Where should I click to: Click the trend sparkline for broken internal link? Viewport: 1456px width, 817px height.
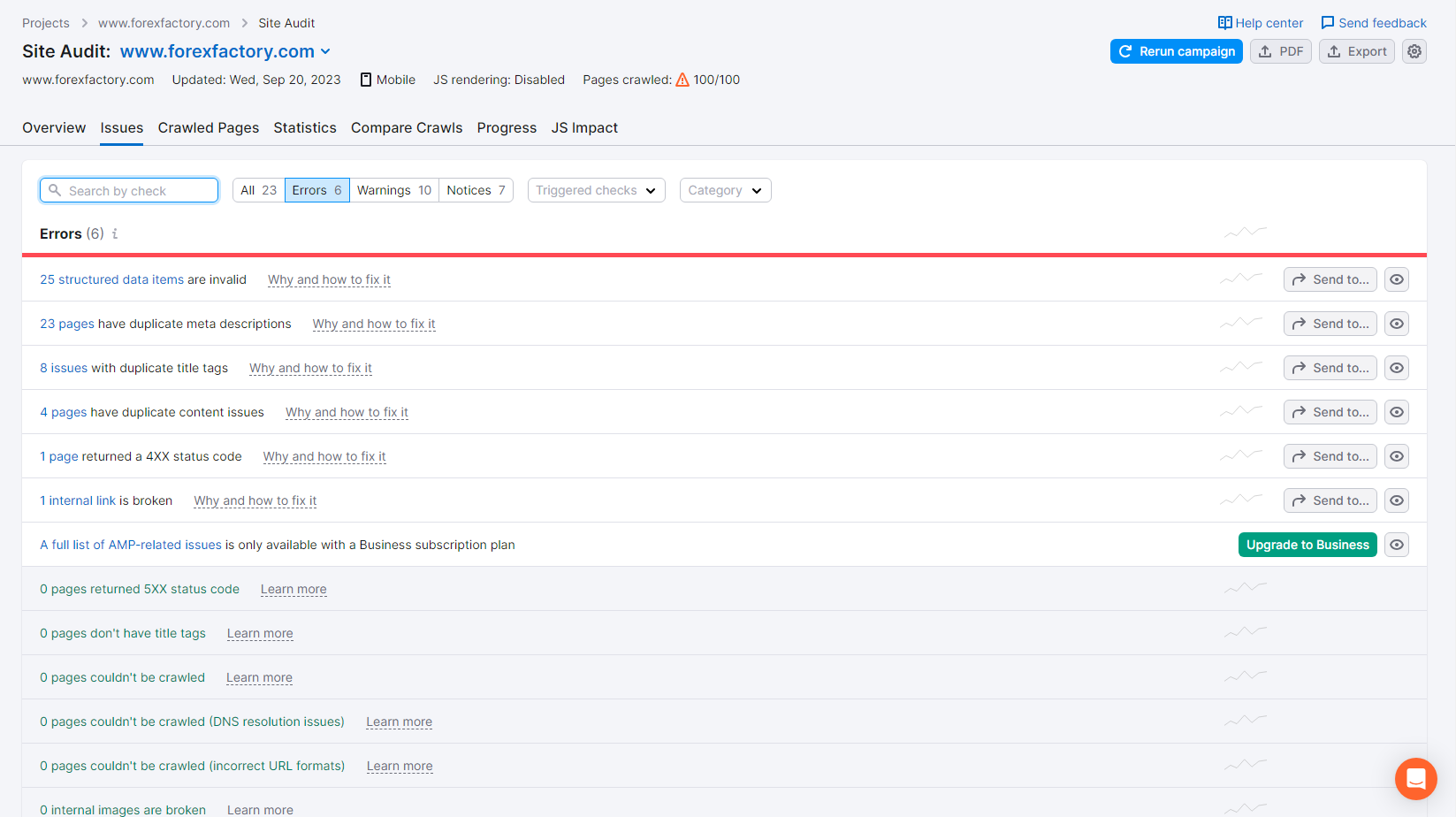[x=1241, y=500]
